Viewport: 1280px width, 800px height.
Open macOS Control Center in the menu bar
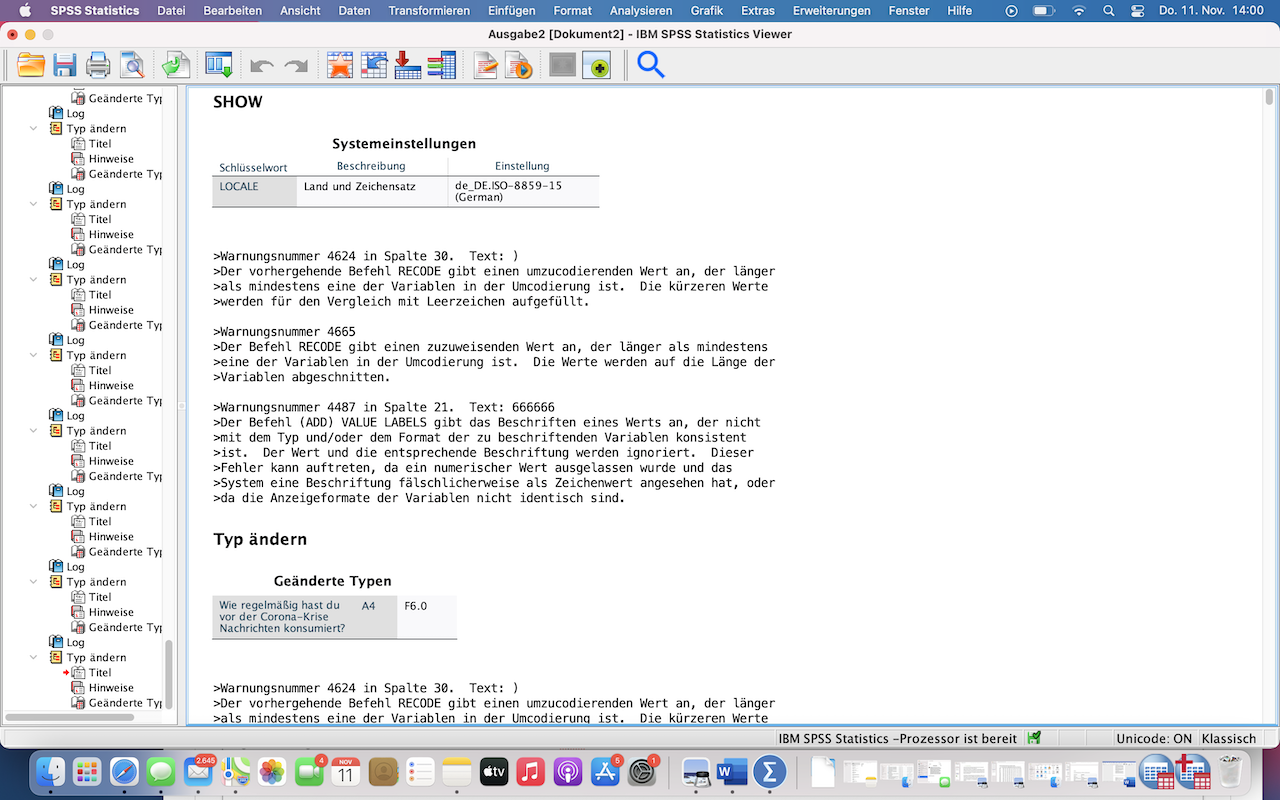1137,11
